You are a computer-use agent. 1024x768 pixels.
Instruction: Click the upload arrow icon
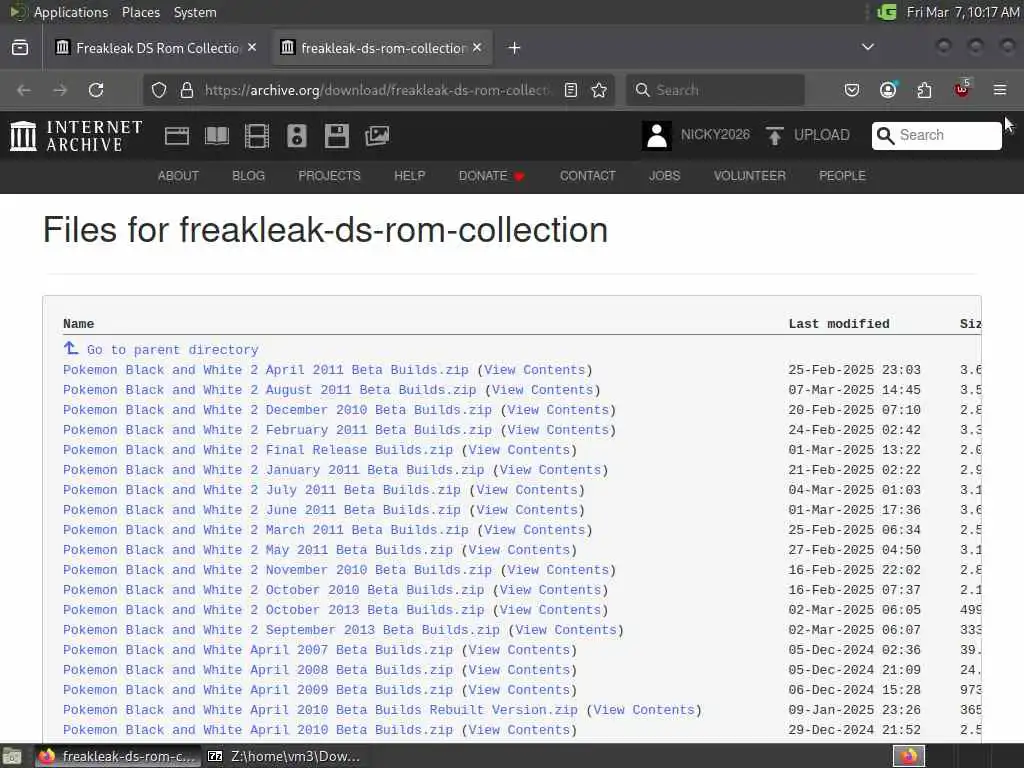pos(775,136)
